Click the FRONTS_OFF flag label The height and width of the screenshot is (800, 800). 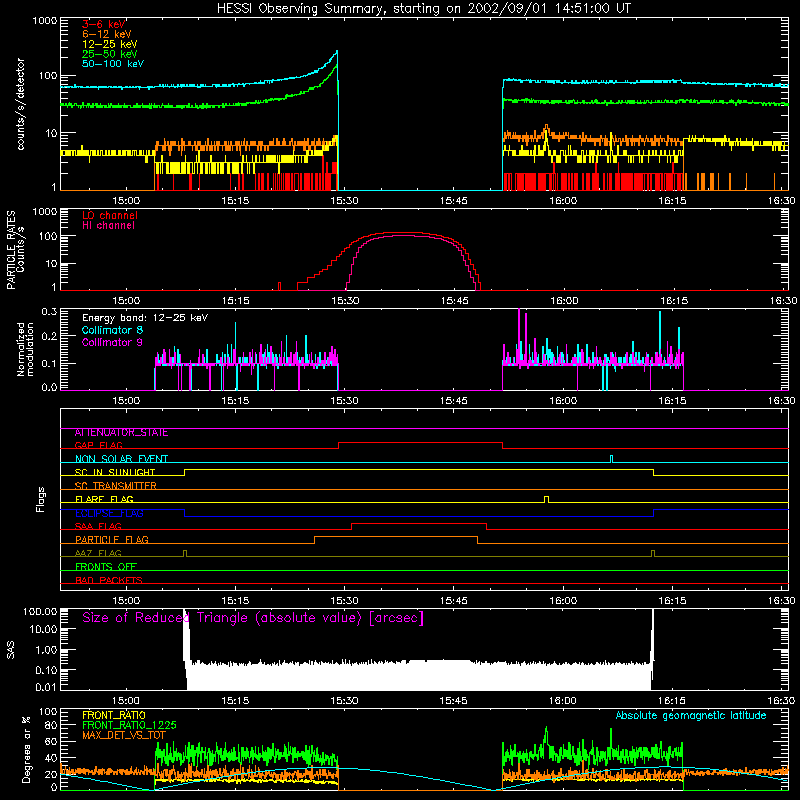[106, 567]
